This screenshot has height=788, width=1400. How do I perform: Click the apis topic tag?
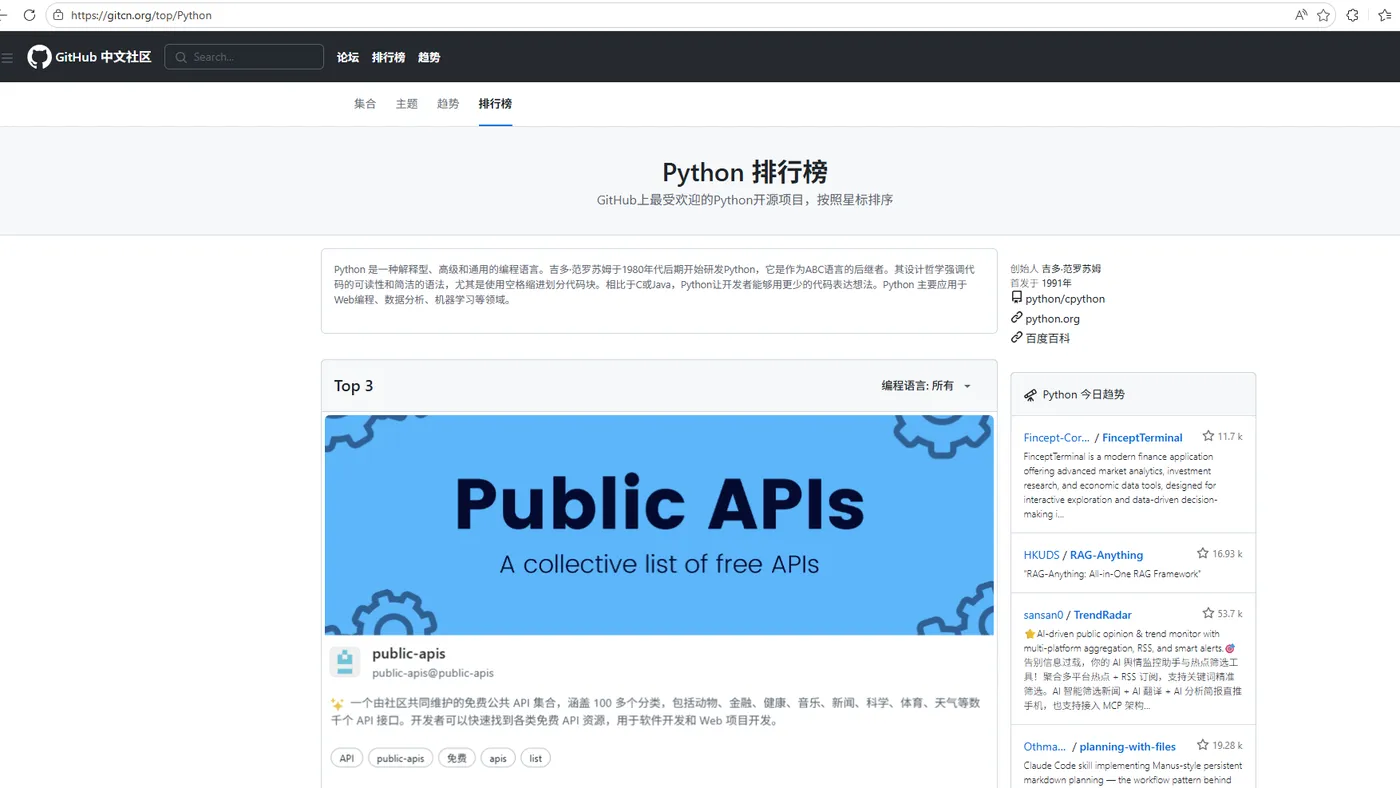(x=498, y=758)
